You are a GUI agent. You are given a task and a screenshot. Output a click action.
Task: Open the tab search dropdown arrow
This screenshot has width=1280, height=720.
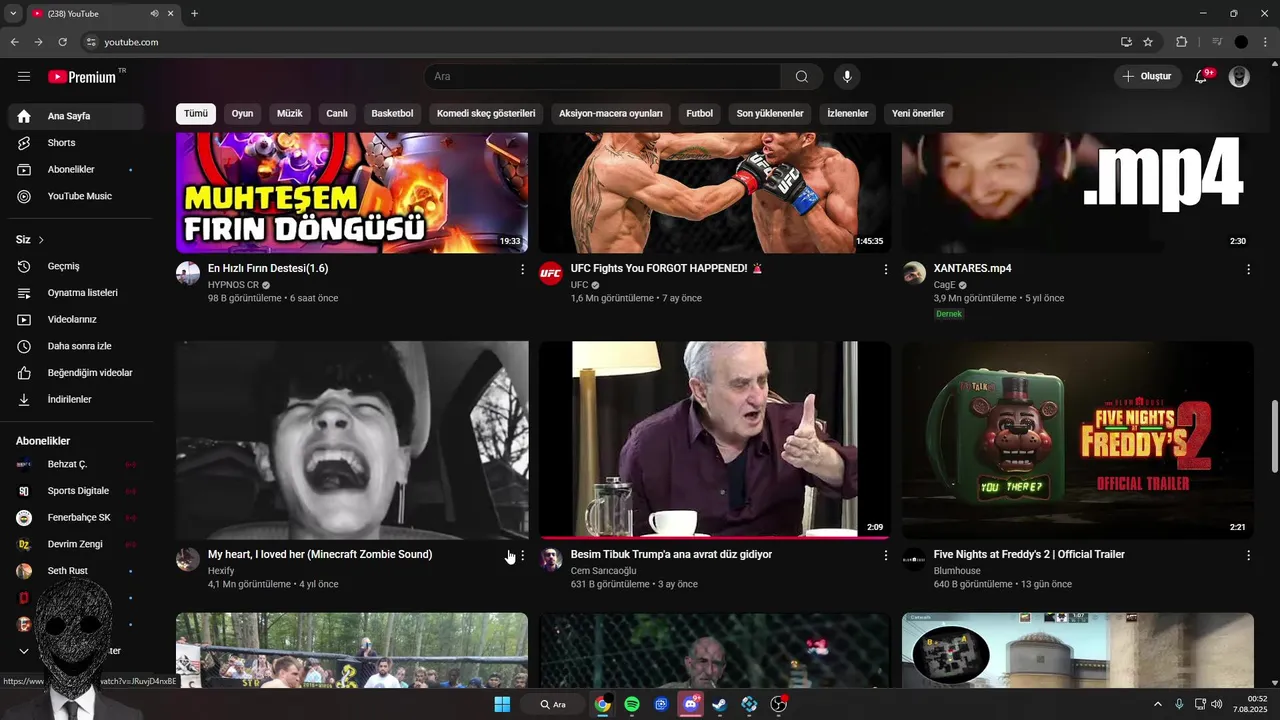pos(13,14)
